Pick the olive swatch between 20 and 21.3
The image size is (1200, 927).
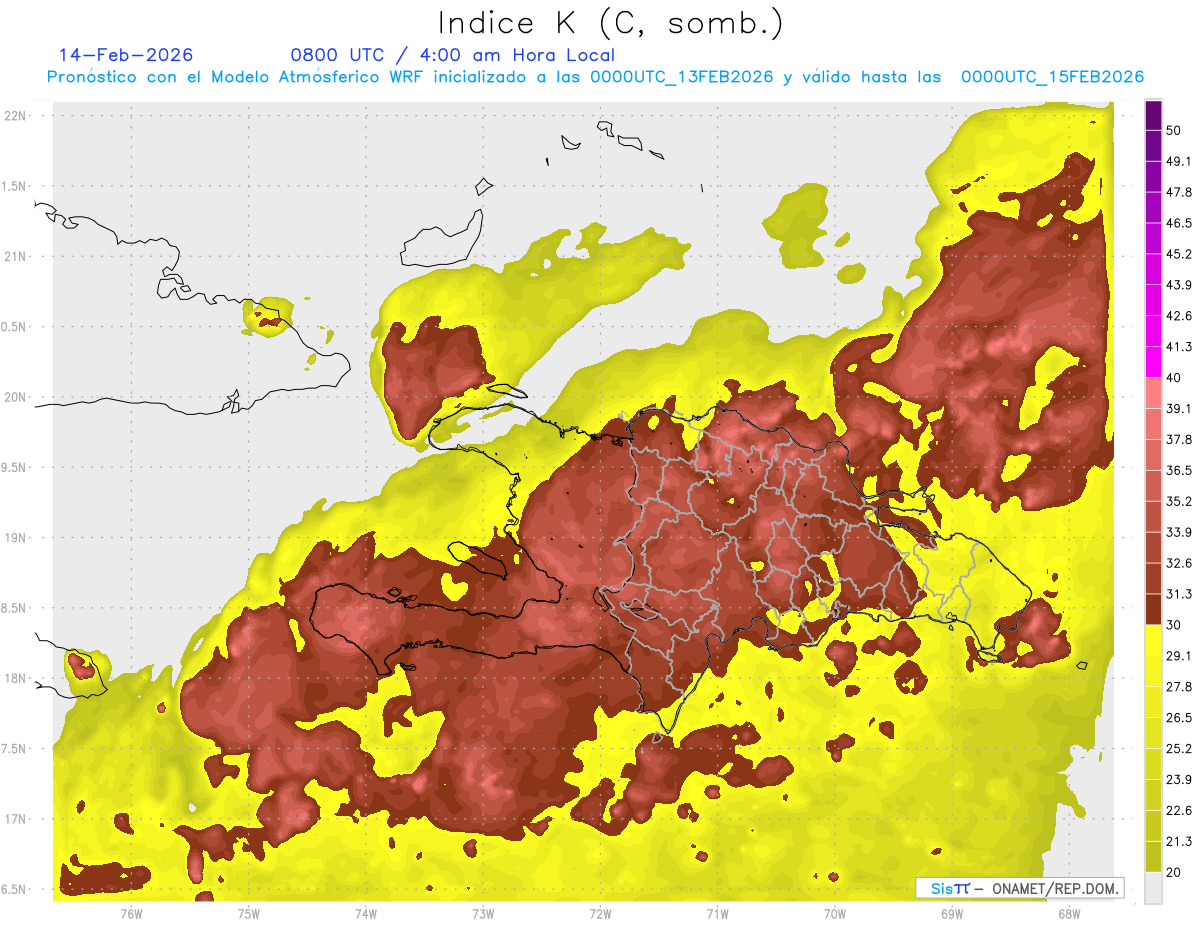(1153, 857)
